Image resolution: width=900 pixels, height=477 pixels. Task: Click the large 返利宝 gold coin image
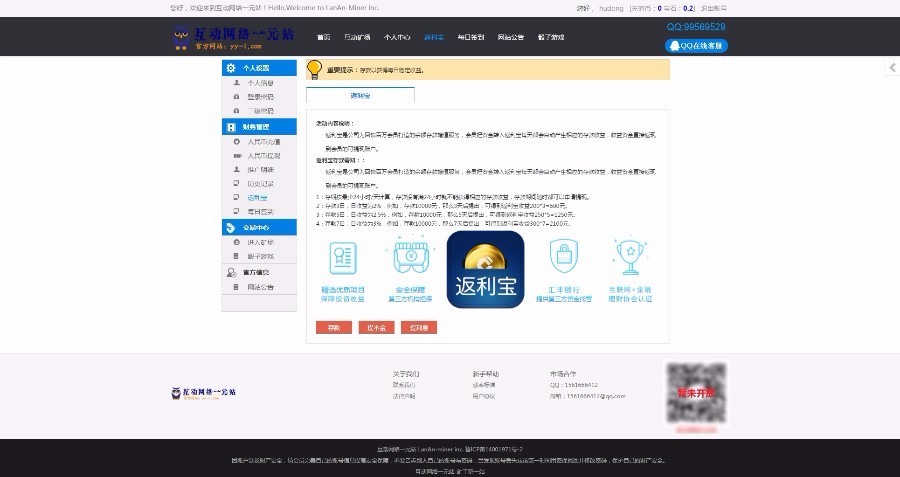pos(486,270)
